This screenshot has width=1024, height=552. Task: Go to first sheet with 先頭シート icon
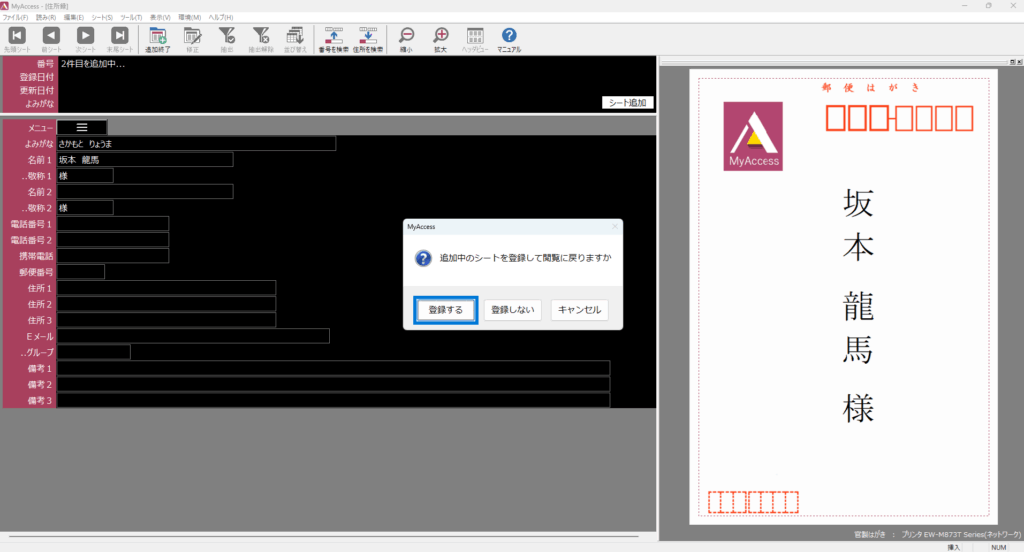(x=17, y=37)
